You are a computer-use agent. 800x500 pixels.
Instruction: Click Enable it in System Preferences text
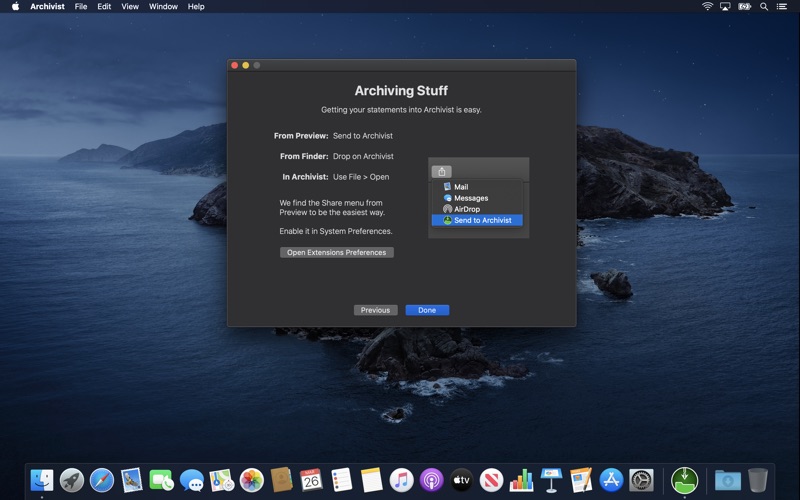pos(336,231)
